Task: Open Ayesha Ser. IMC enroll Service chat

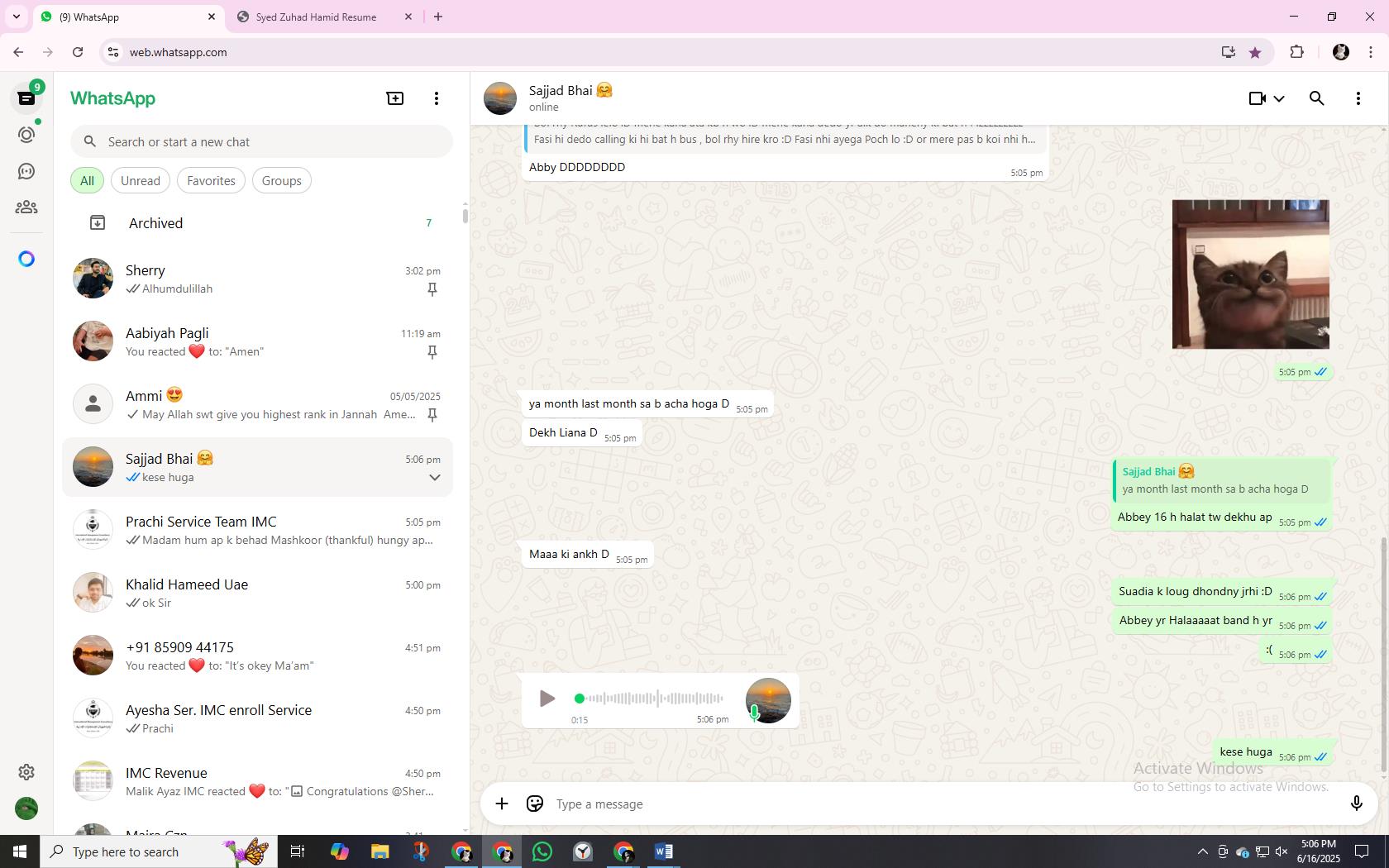Action: (x=258, y=718)
